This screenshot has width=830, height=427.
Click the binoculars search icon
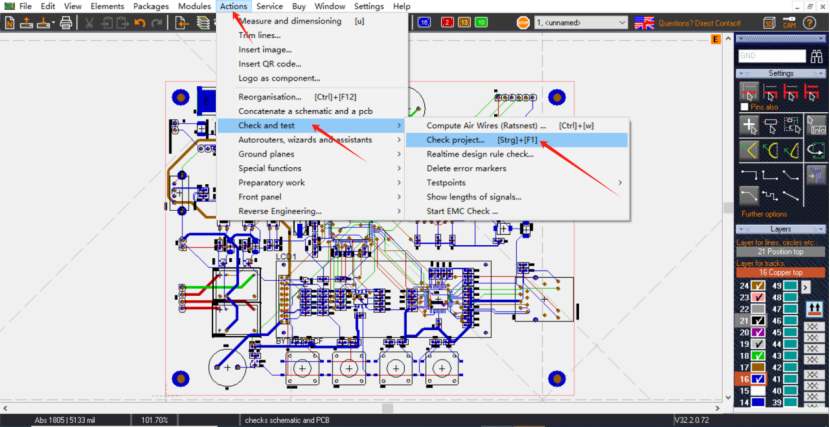coord(816,56)
